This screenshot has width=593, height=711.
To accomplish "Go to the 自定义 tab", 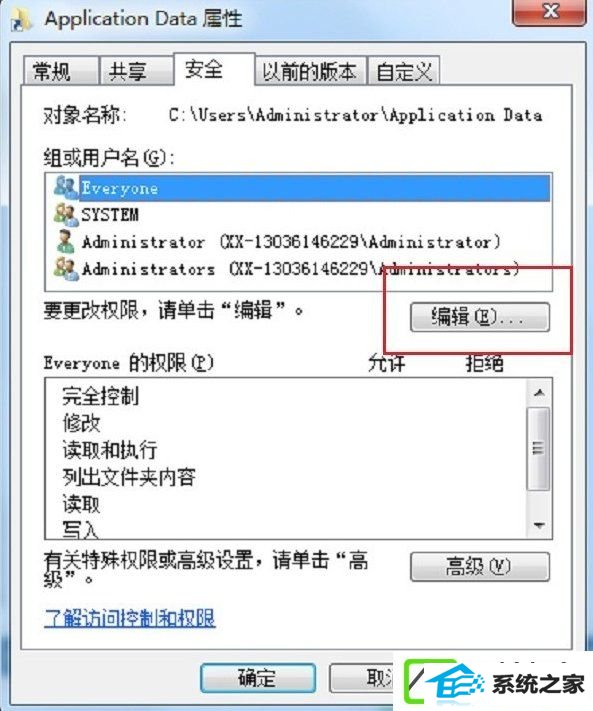I will [403, 71].
